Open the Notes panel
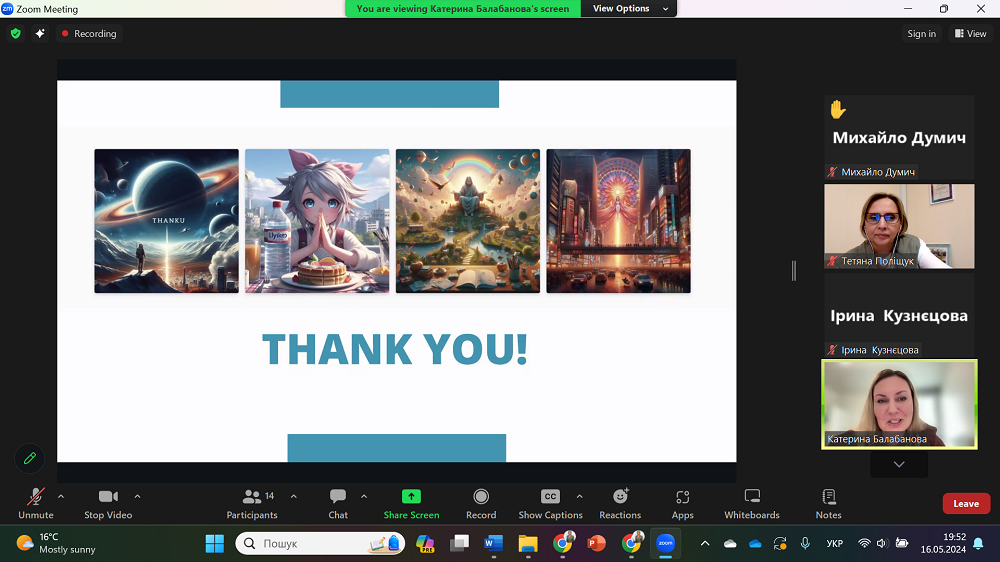Screen dimensions: 1000x562 click(828, 502)
